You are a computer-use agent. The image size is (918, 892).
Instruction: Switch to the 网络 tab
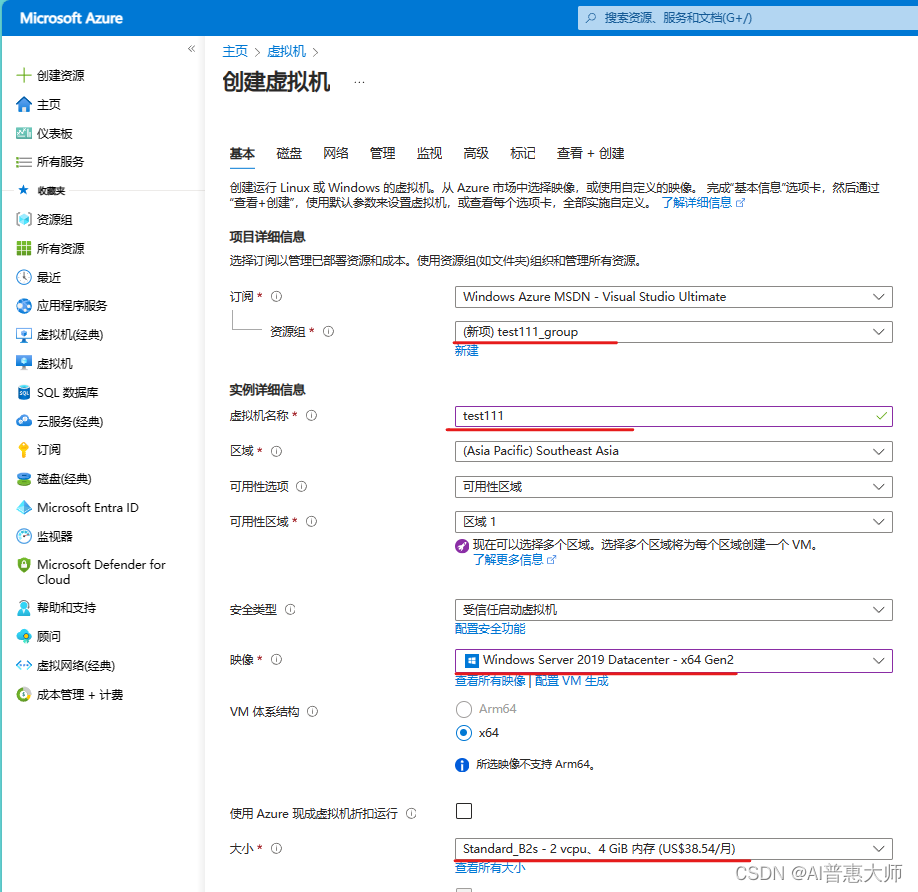335,153
